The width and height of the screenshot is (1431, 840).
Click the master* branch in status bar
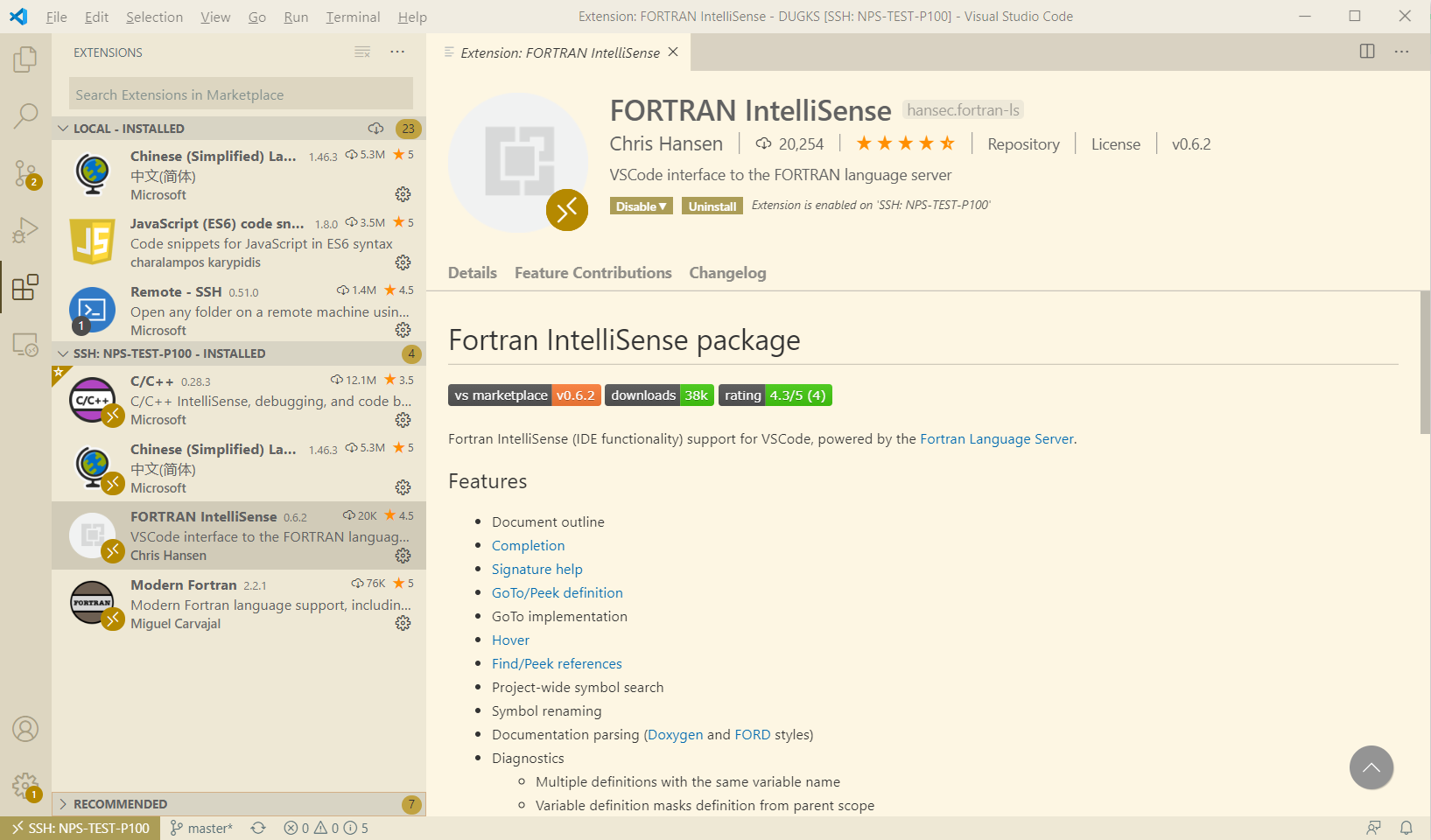pos(201,828)
